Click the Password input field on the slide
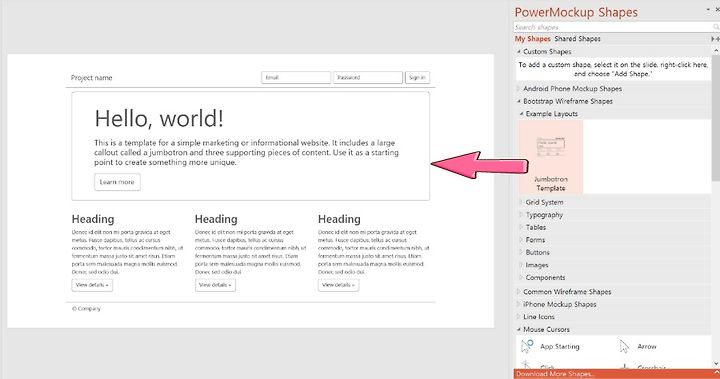 368,78
